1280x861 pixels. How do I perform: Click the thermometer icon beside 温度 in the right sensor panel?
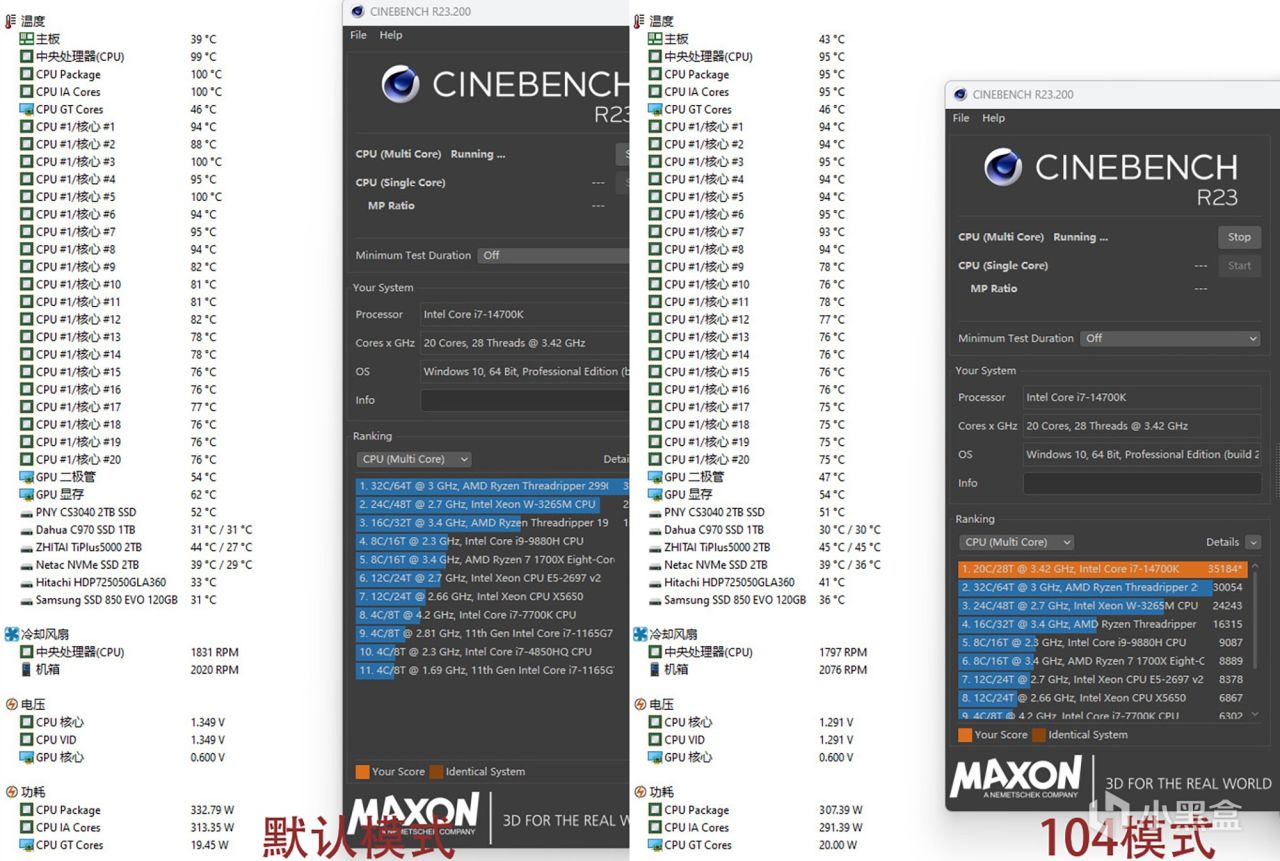(x=639, y=21)
